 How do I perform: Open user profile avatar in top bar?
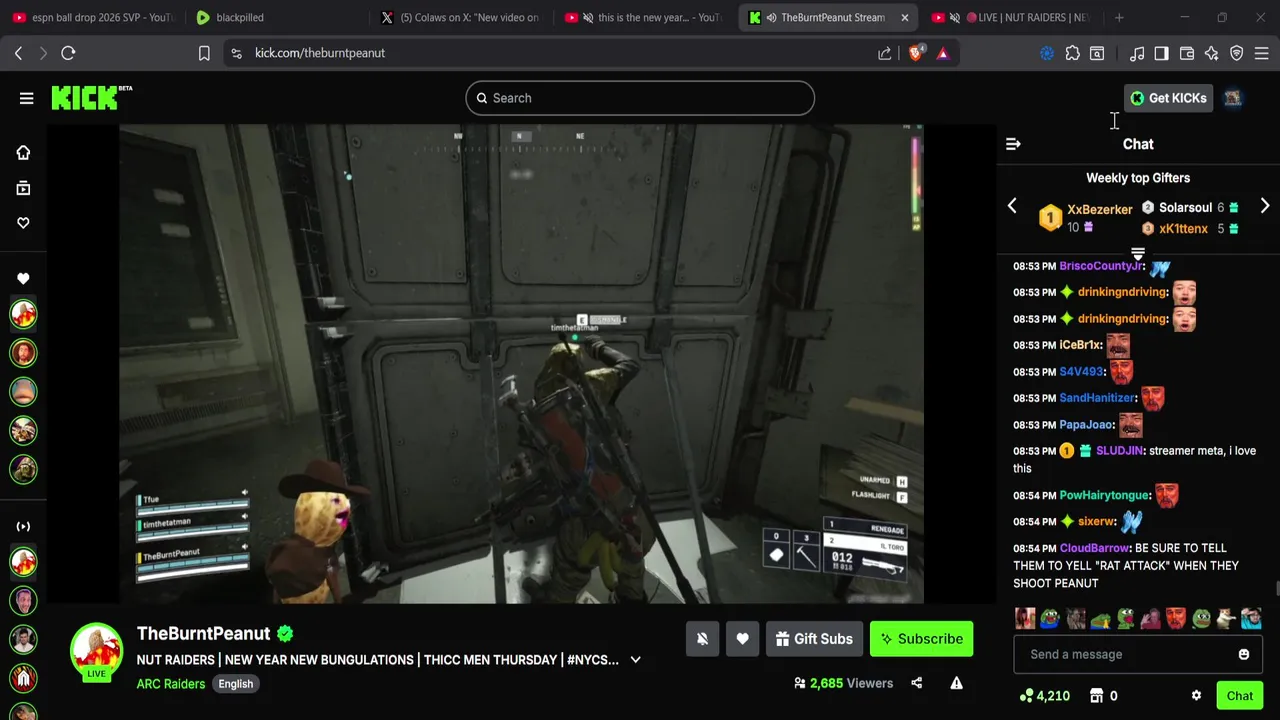tap(1232, 98)
